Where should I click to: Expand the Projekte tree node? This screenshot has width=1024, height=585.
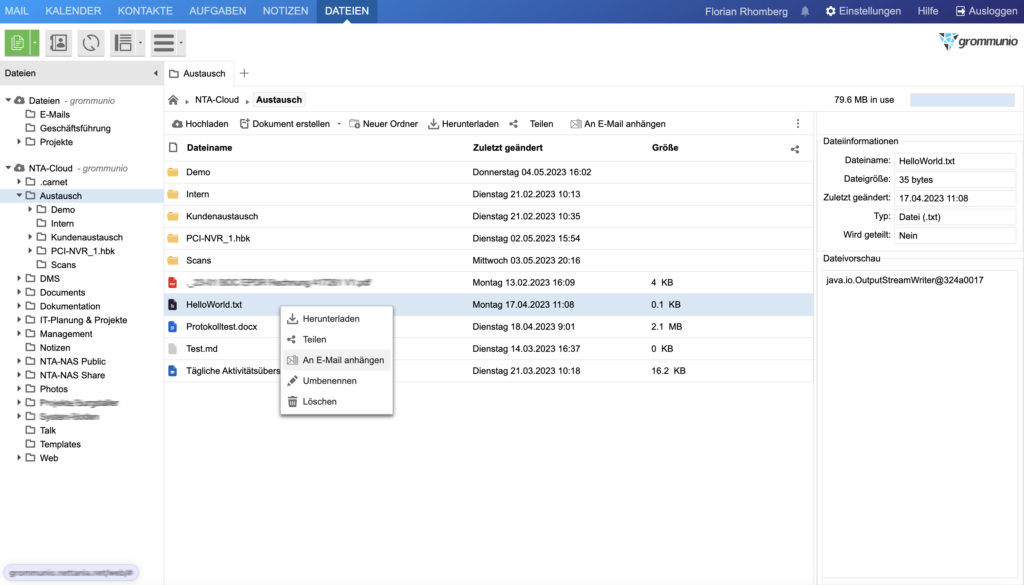pos(19,142)
